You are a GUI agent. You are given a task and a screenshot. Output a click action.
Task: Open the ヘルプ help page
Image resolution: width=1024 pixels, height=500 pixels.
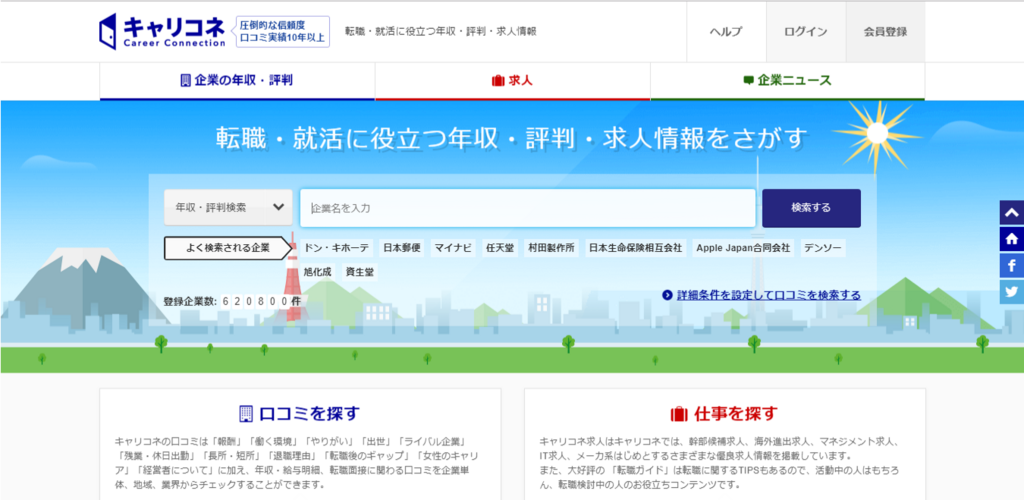(x=726, y=31)
